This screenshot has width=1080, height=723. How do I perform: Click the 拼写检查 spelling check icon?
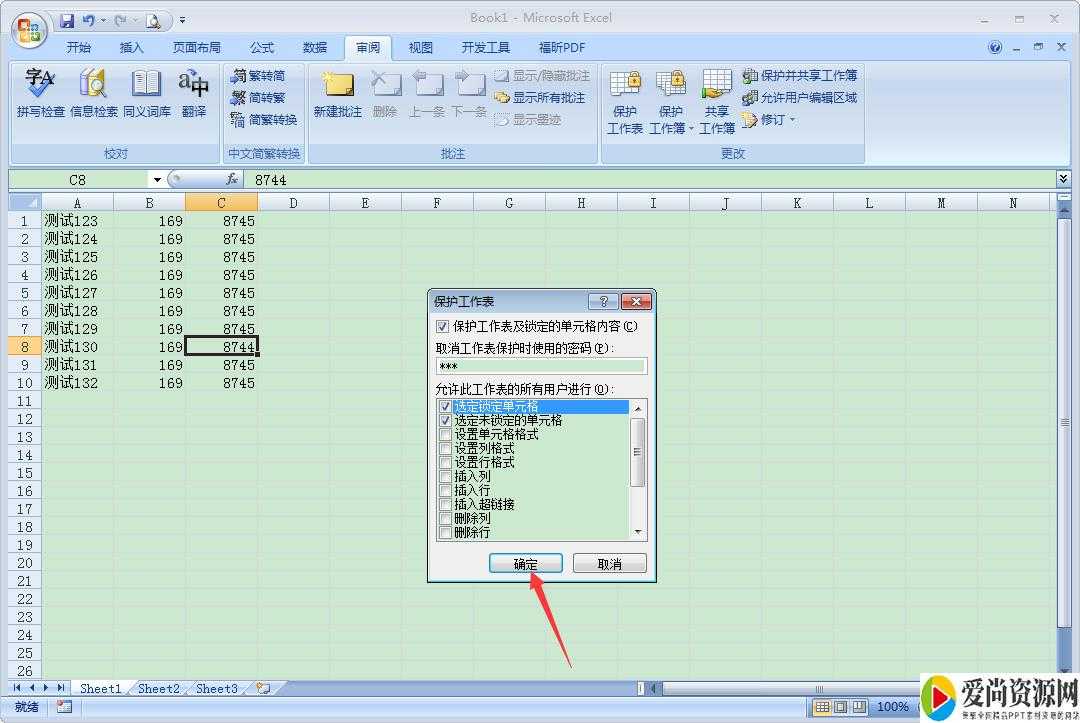pyautogui.click(x=40, y=93)
